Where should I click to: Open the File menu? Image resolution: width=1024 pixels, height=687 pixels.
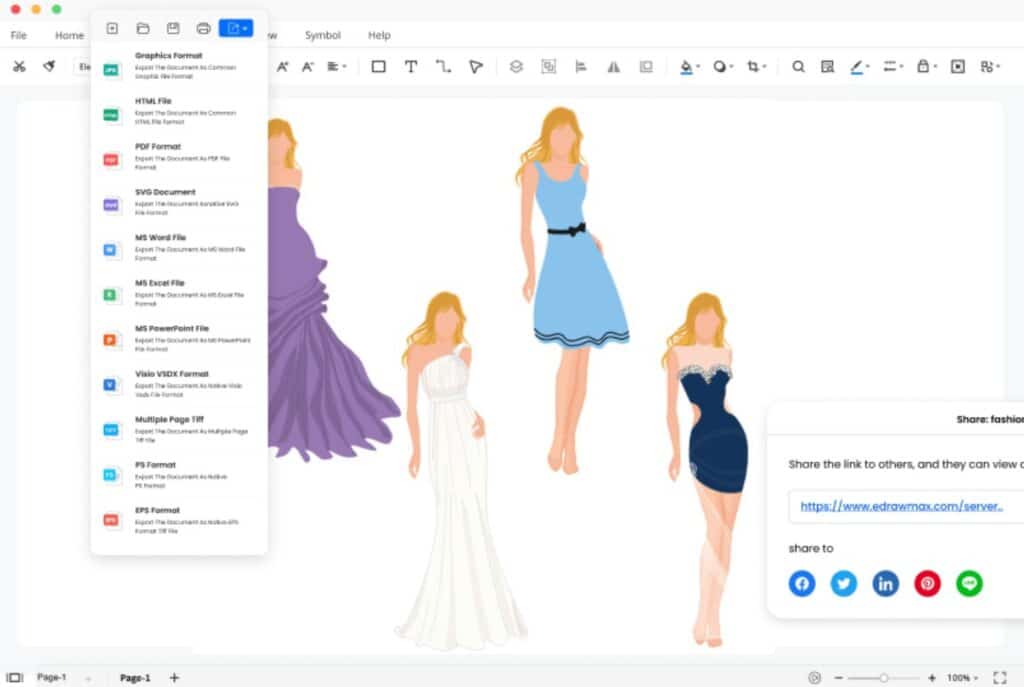coord(18,35)
